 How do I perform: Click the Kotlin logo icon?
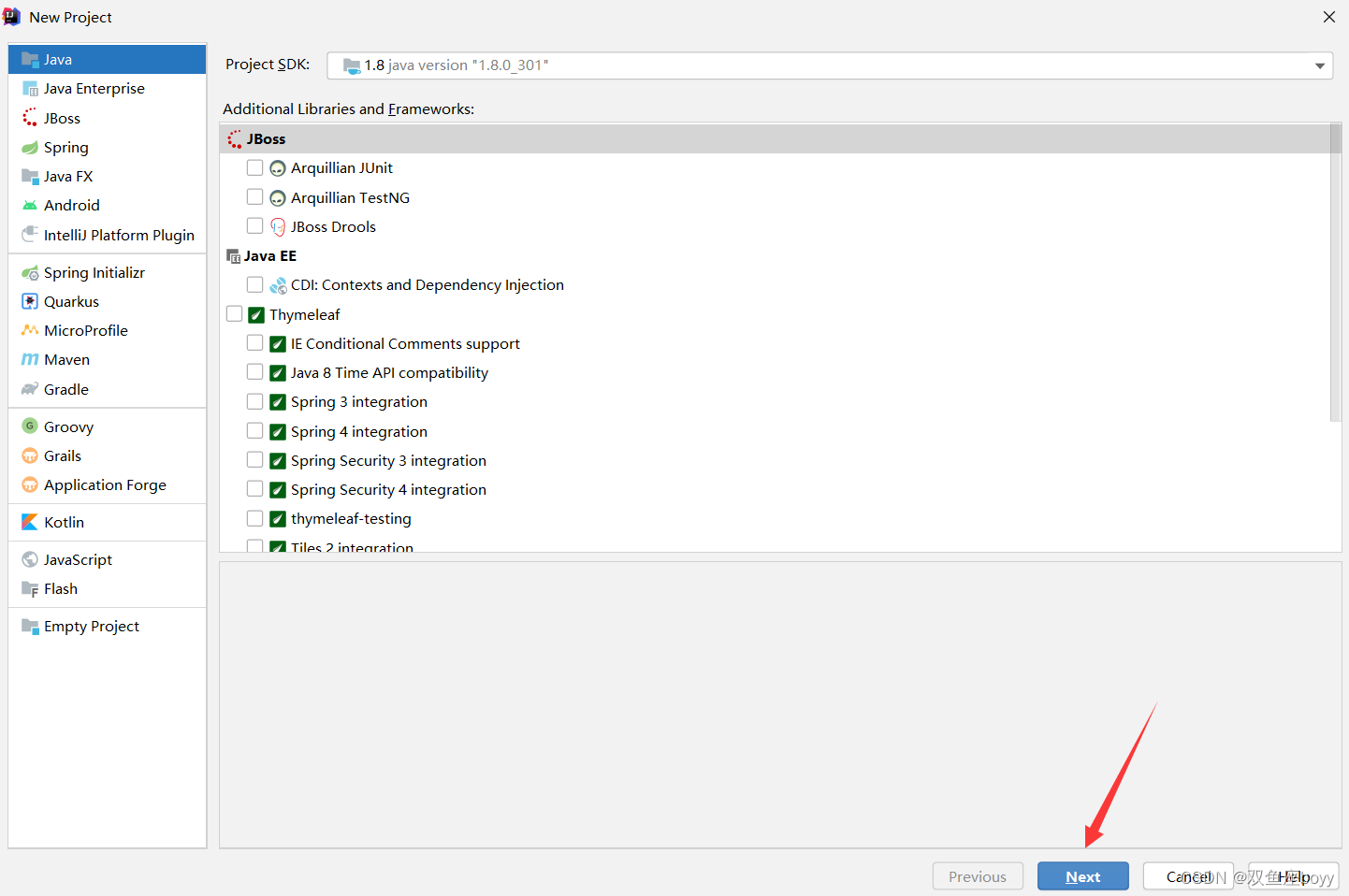[x=30, y=522]
